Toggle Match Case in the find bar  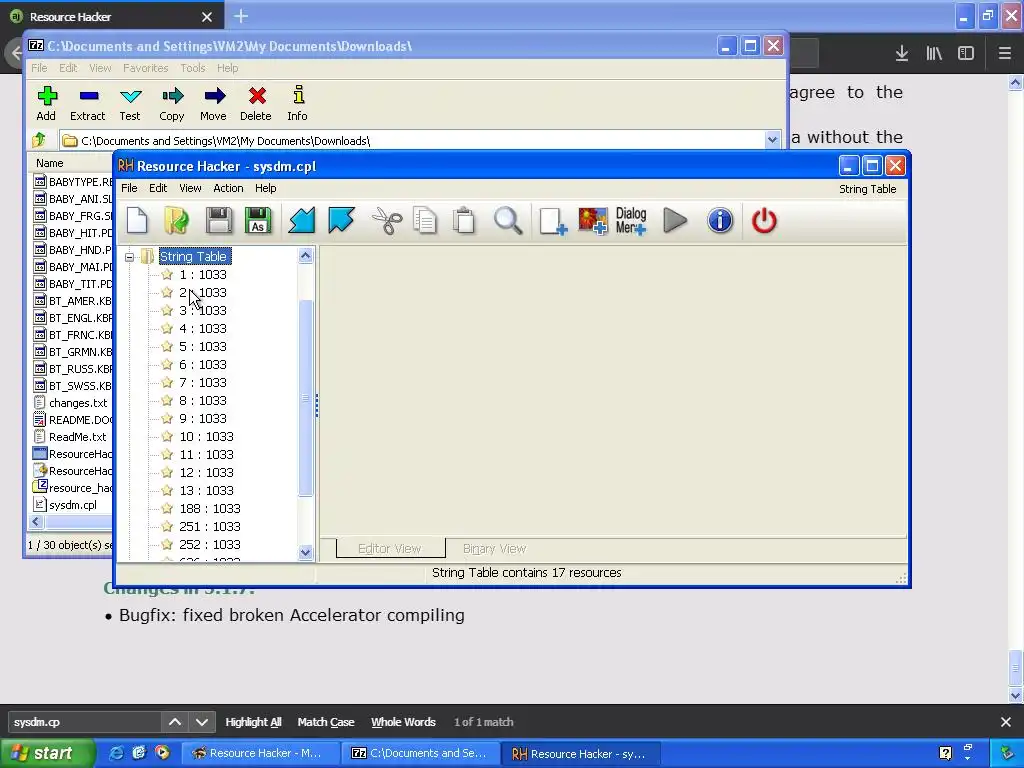tap(326, 722)
